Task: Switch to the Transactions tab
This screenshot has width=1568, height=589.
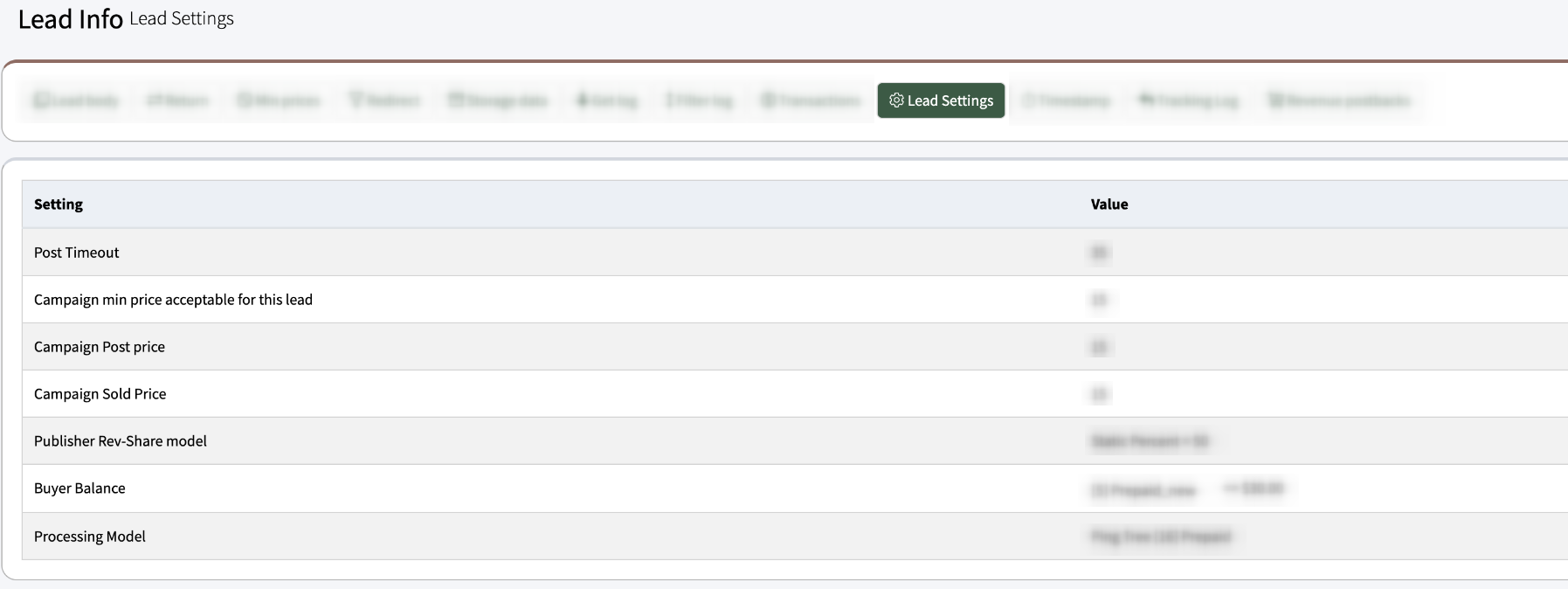Action: tap(812, 100)
